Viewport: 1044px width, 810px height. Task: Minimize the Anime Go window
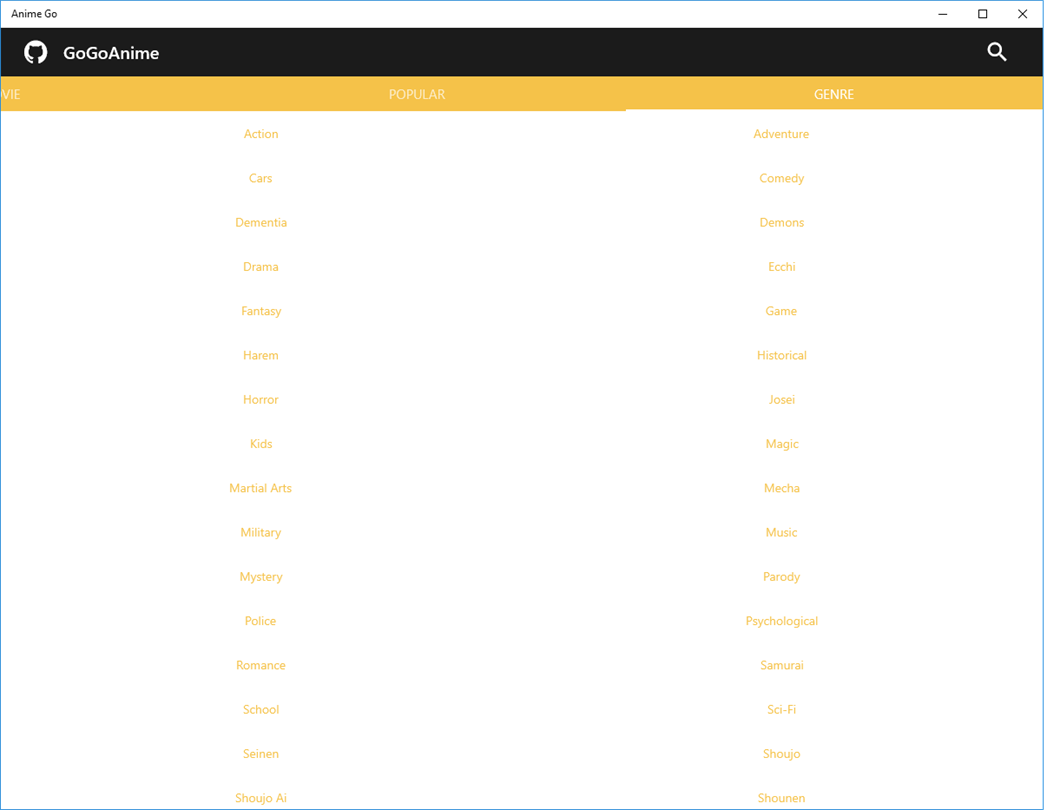pyautogui.click(x=943, y=14)
